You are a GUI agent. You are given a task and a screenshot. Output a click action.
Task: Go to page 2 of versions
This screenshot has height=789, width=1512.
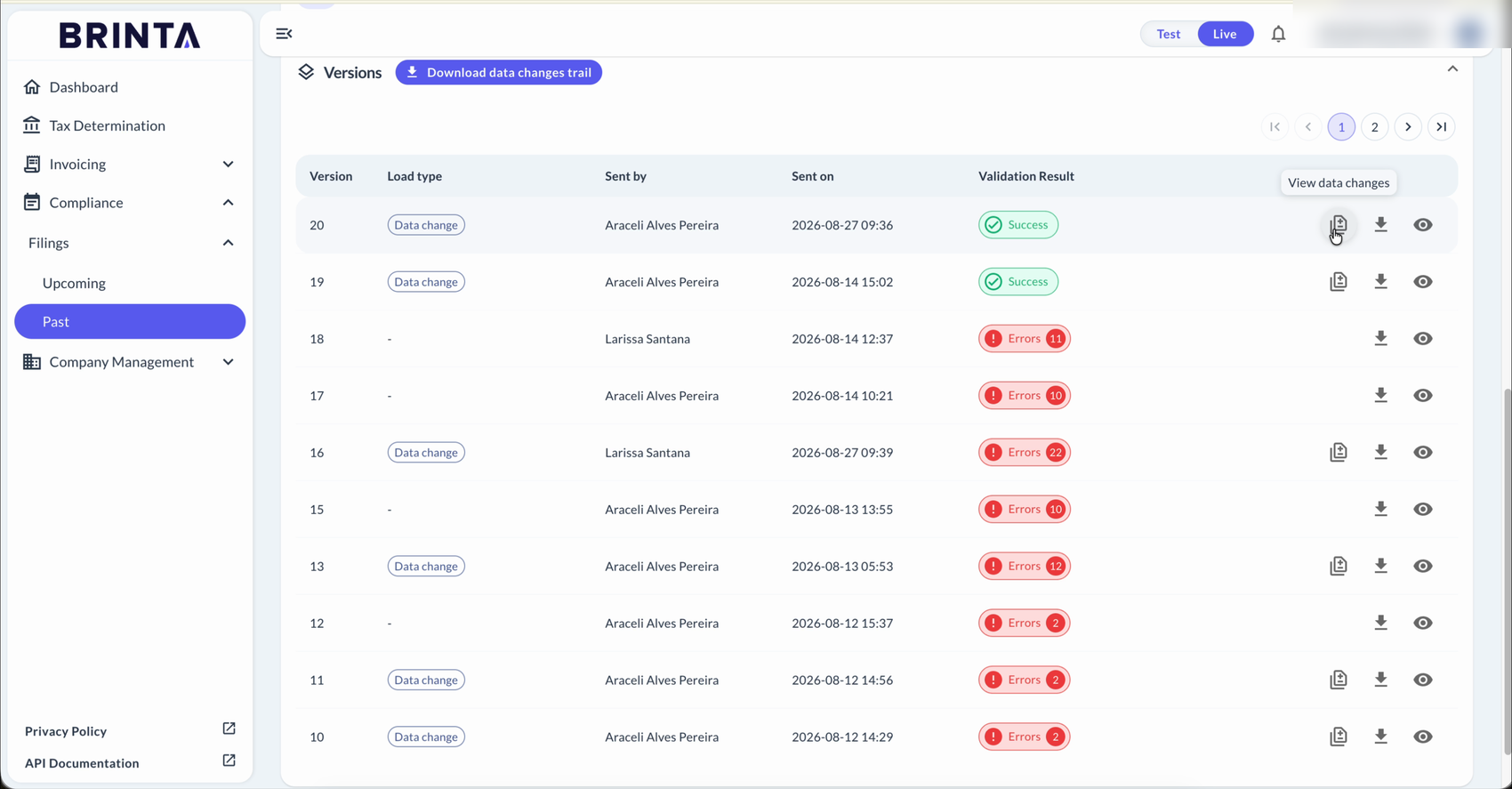1374,127
